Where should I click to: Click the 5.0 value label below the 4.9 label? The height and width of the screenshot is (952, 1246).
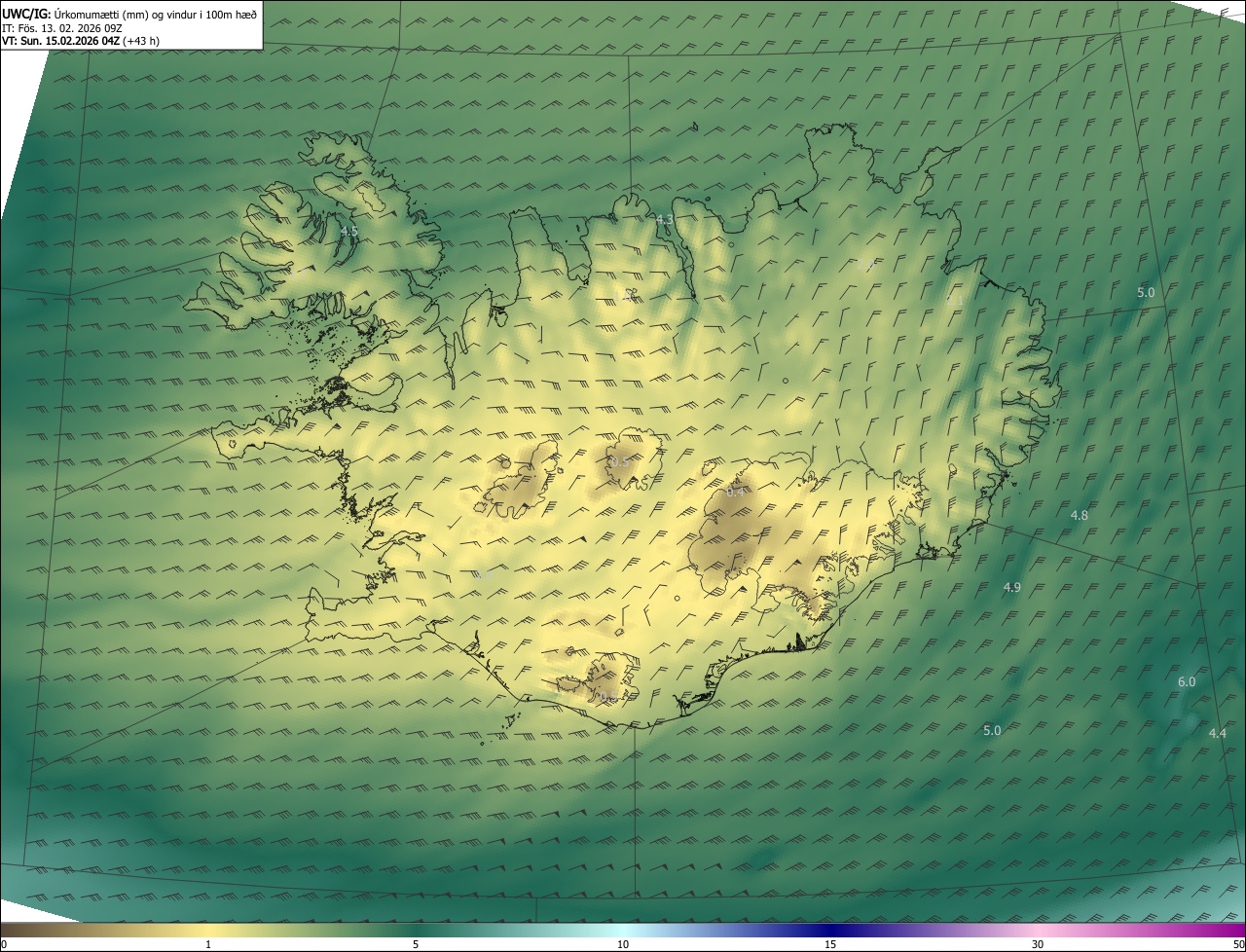[x=992, y=730]
